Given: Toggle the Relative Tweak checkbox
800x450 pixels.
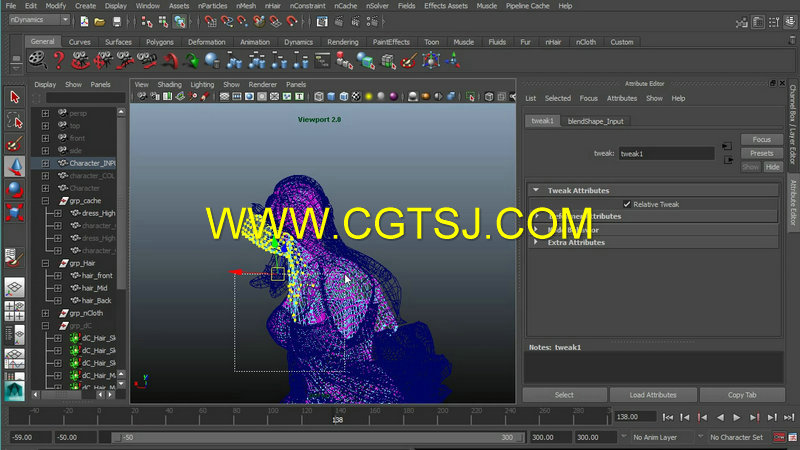Looking at the screenshot, I should (627, 204).
